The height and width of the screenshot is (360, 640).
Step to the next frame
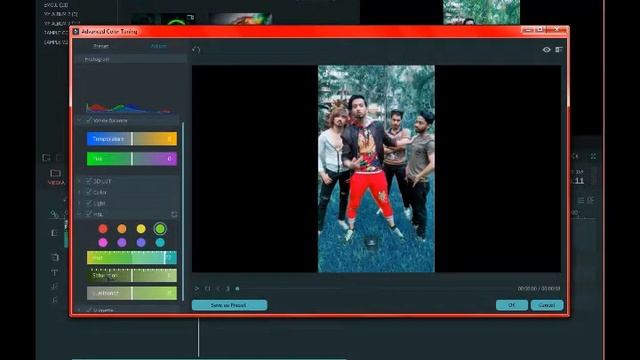tap(228, 289)
